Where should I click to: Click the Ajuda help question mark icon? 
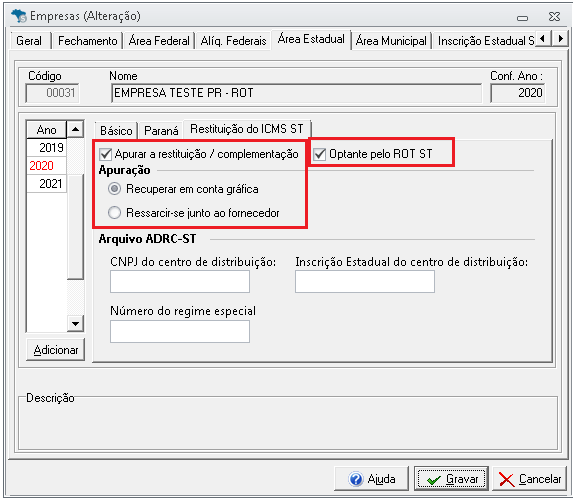point(356,479)
